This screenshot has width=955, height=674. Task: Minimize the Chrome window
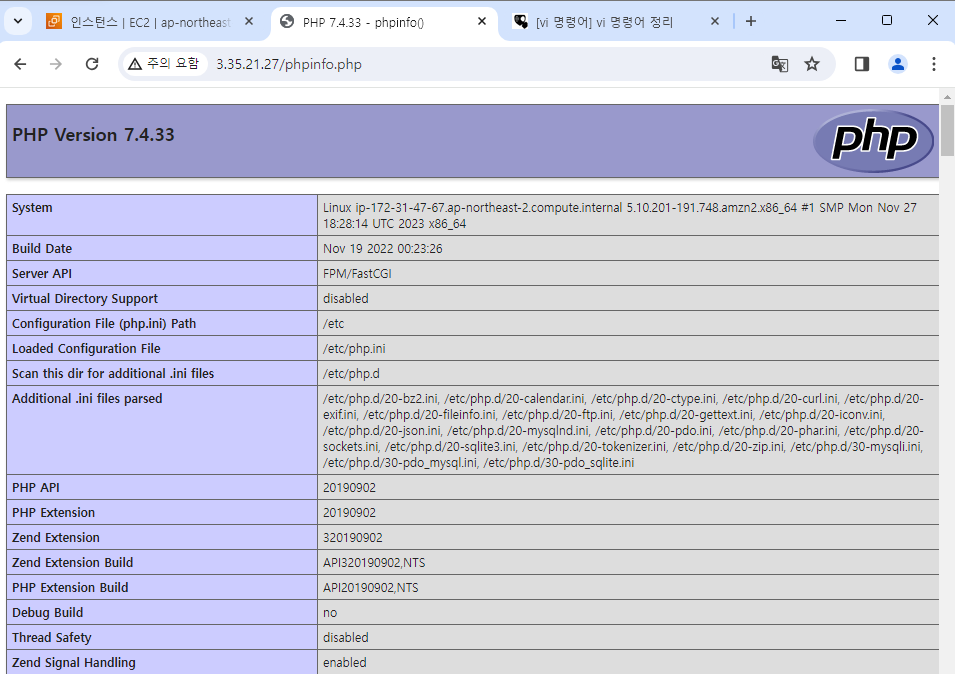(x=841, y=20)
